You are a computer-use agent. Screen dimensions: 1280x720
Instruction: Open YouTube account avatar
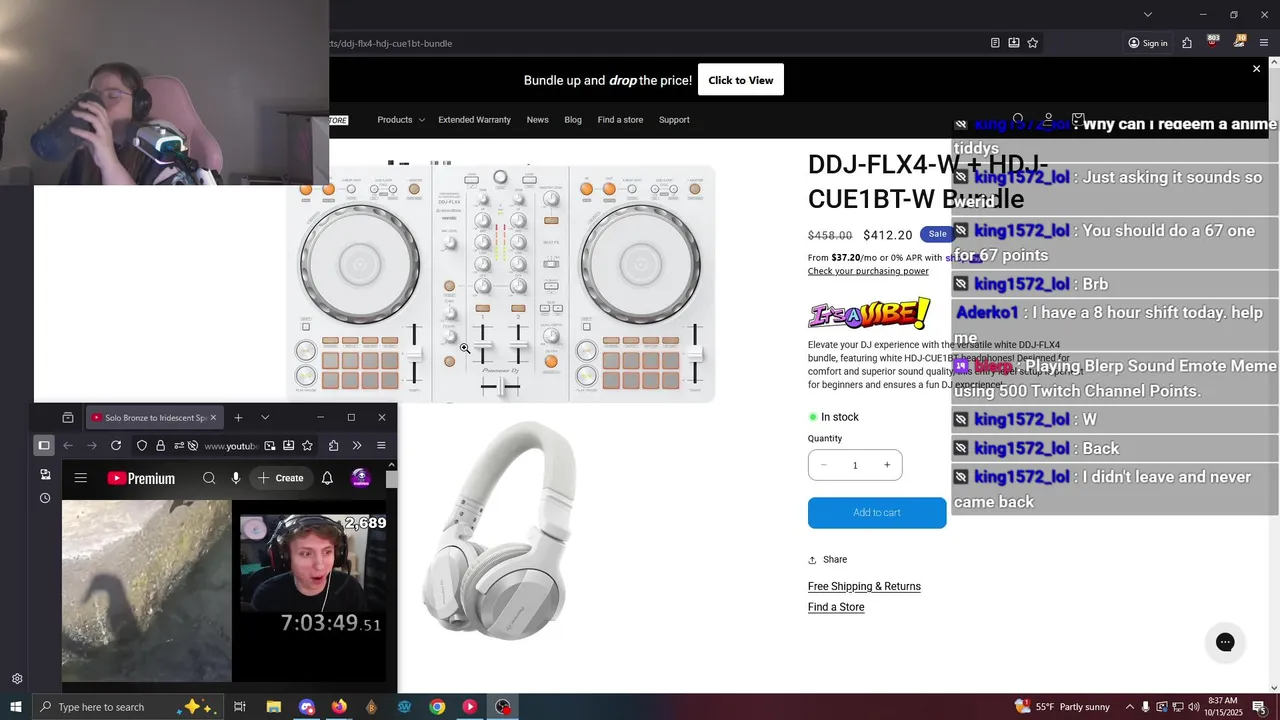(x=361, y=478)
